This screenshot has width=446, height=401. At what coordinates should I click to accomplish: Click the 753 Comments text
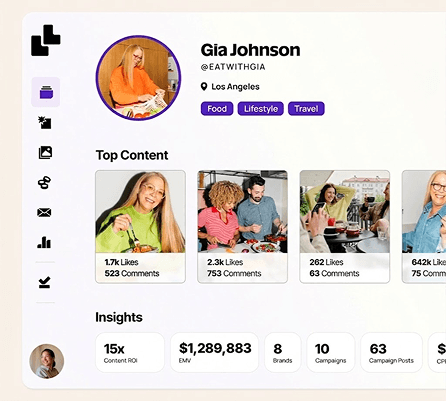click(234, 273)
